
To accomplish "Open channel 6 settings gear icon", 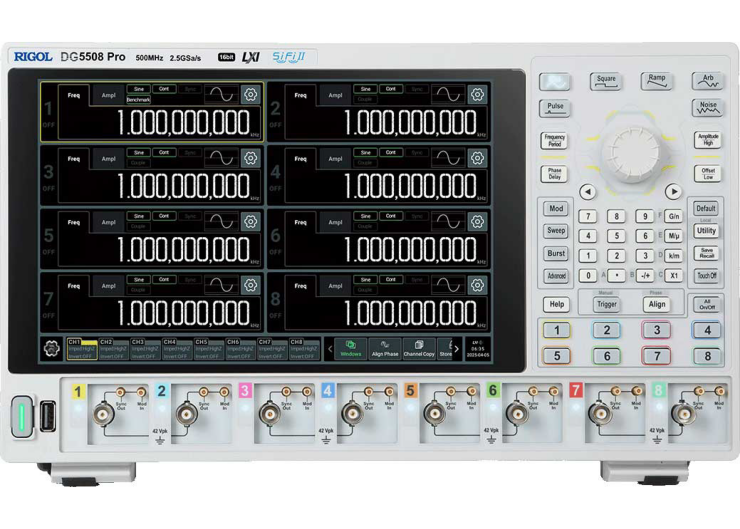I will click(477, 222).
